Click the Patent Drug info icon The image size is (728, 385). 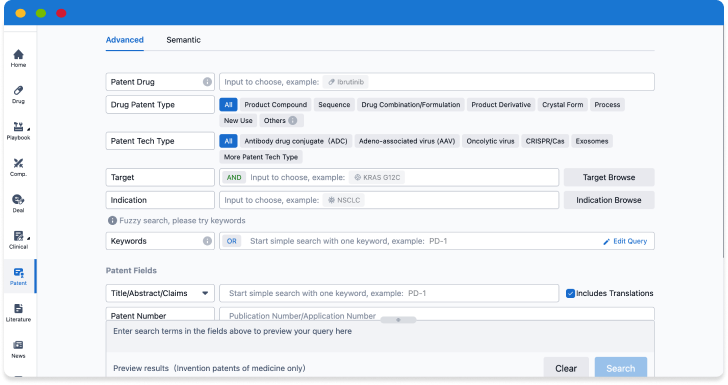207,82
